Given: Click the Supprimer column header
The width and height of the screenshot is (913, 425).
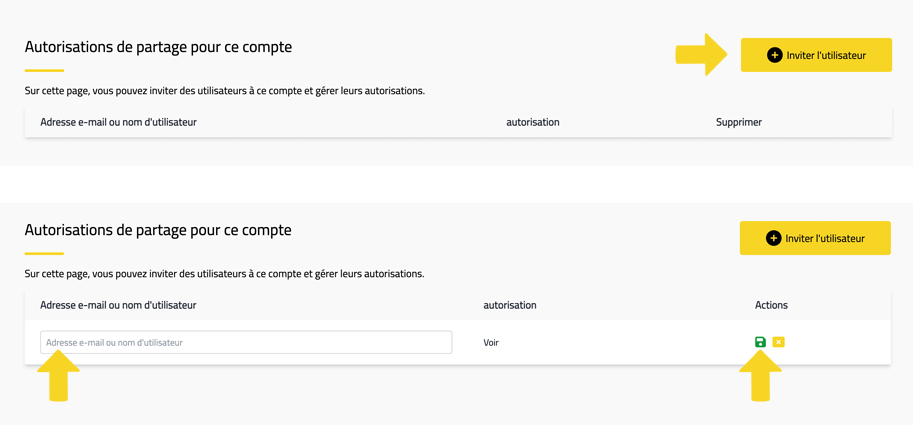Looking at the screenshot, I should (738, 122).
